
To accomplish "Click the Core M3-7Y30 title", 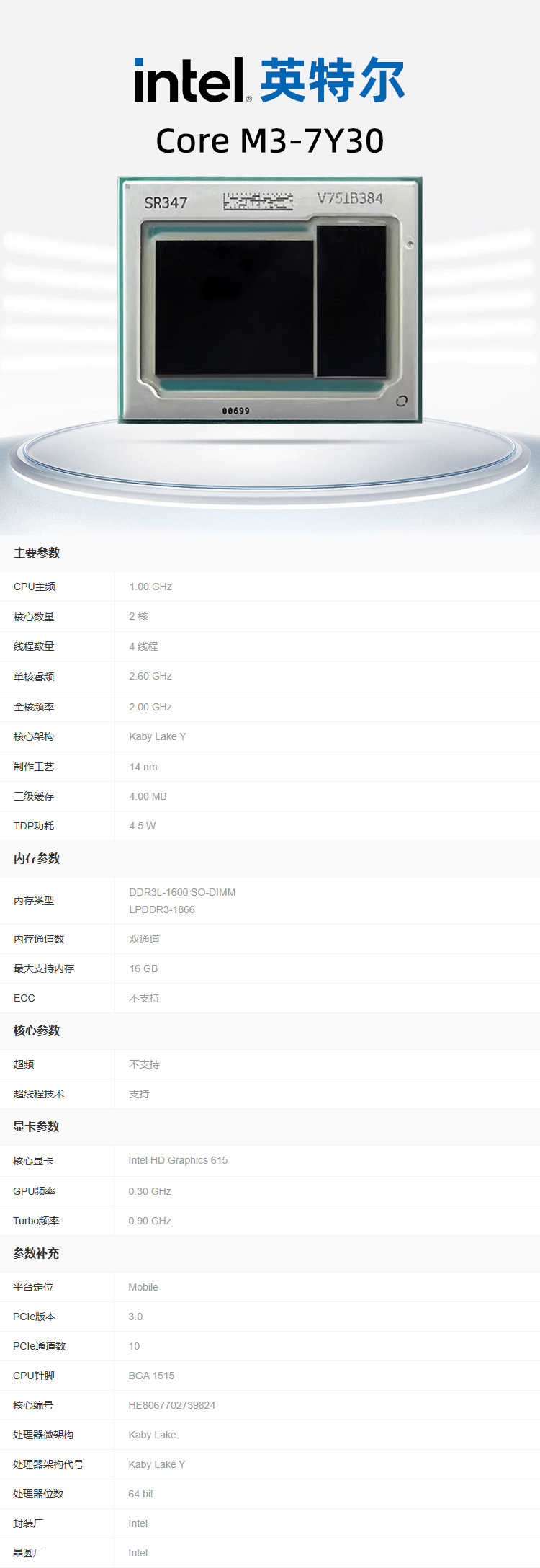I will point(270,141).
